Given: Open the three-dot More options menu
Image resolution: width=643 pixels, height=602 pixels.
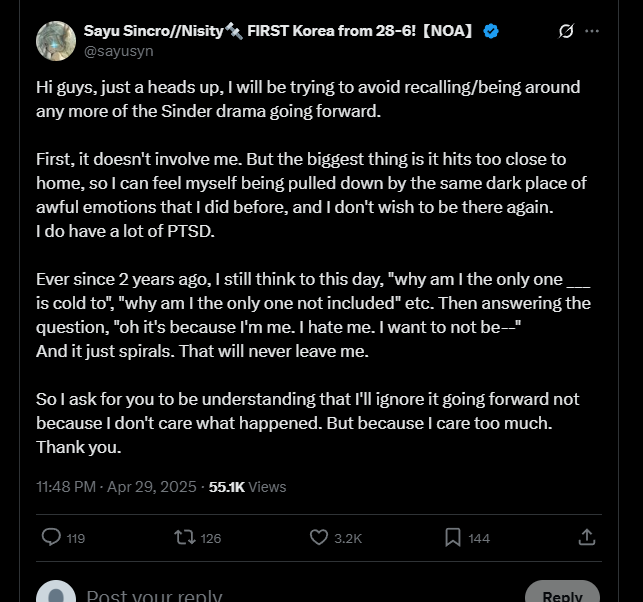Looking at the screenshot, I should (x=592, y=31).
